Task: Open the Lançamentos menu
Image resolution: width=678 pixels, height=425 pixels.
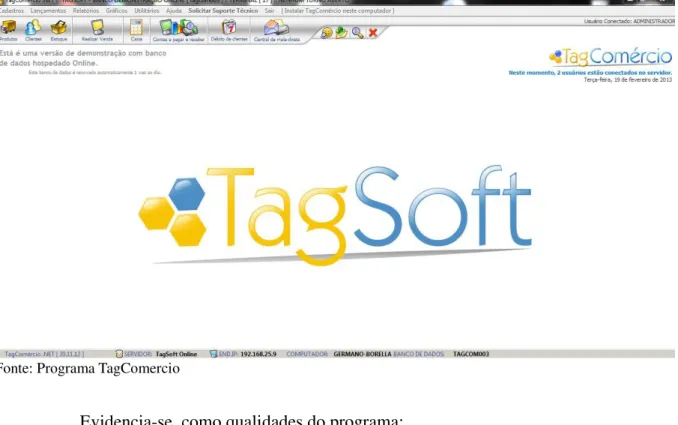Action: point(48,11)
